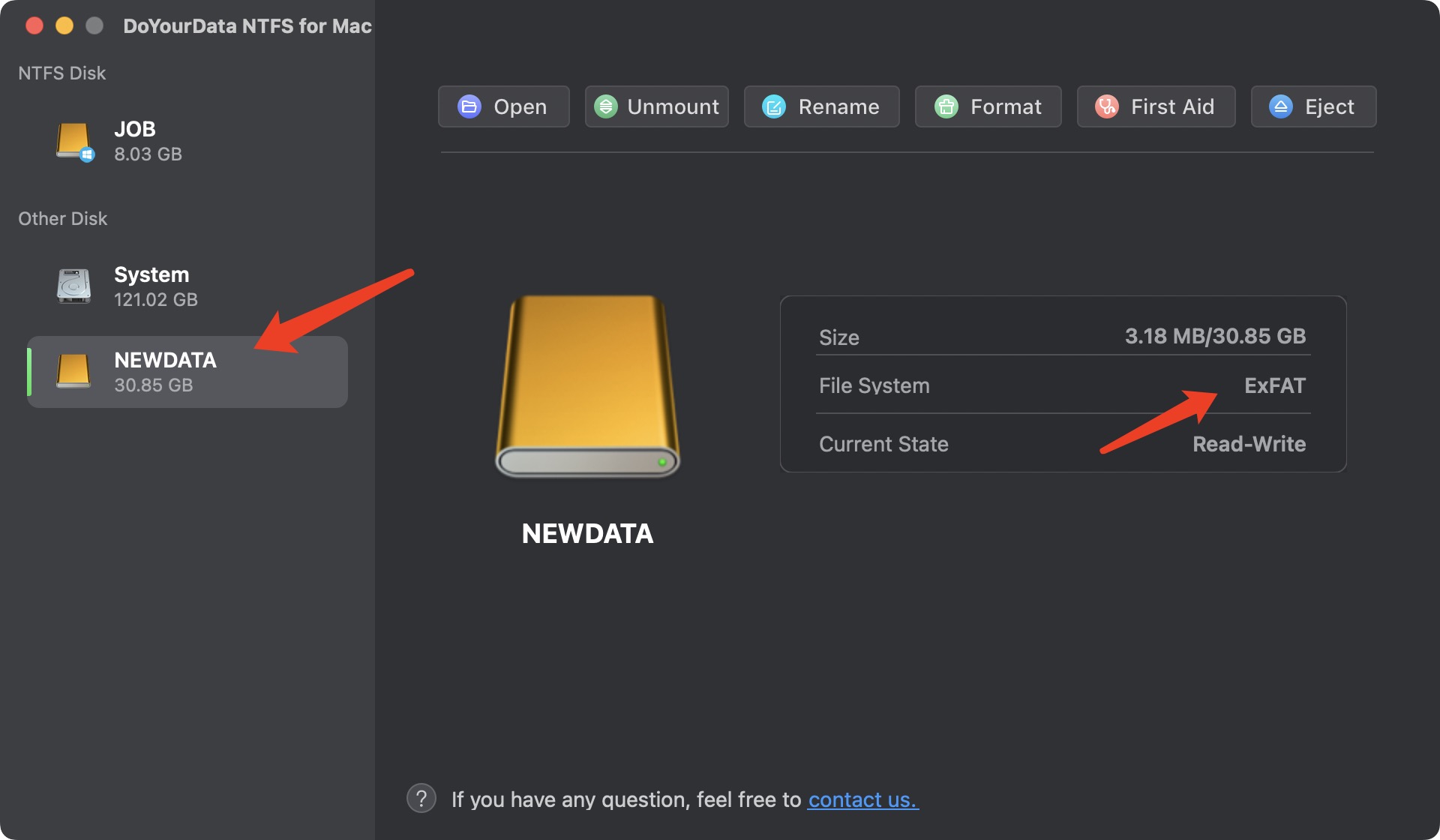The height and width of the screenshot is (840, 1440).
Task: Click the System disk icon in sidebar
Action: pos(73,285)
